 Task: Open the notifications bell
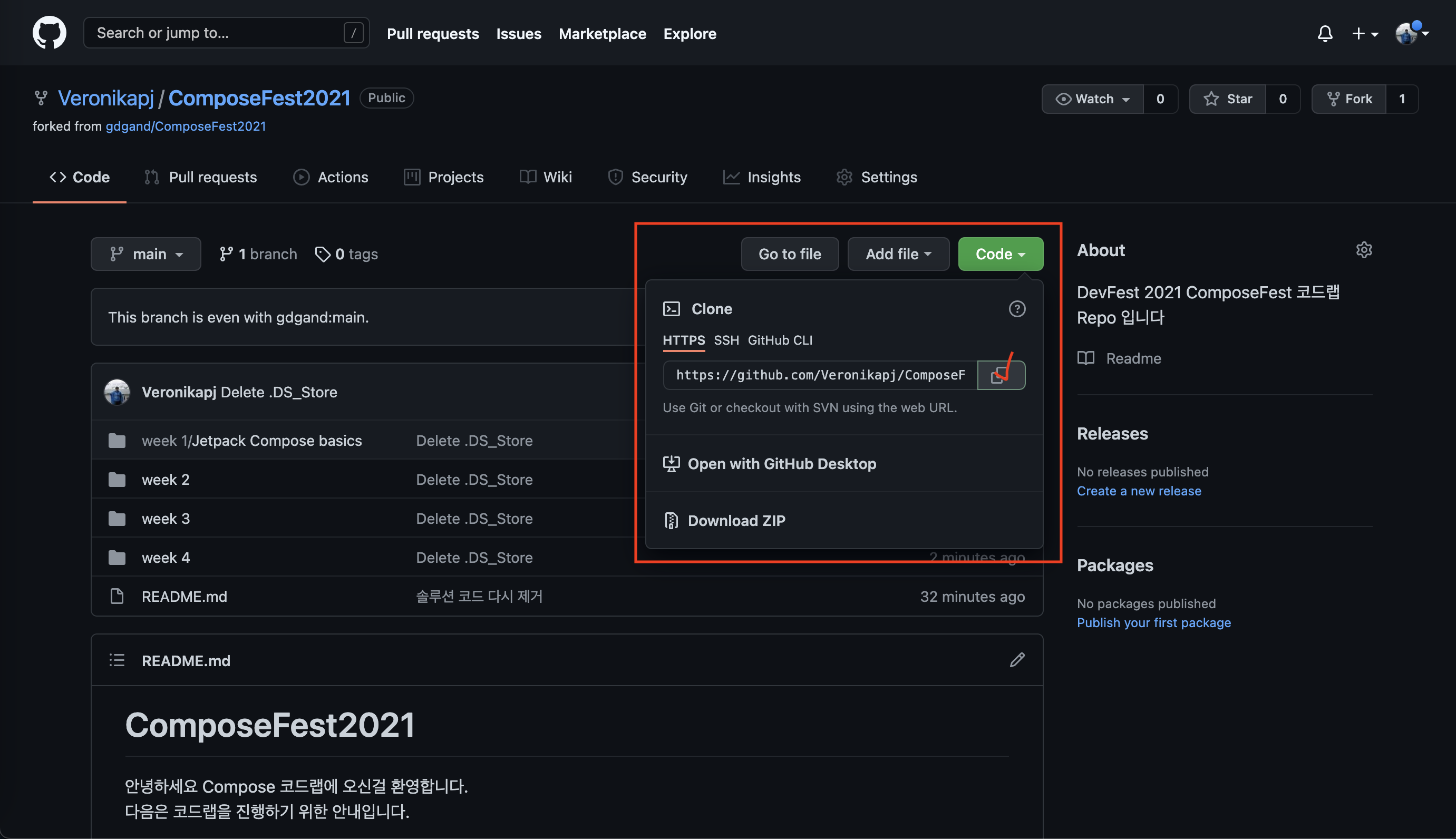pyautogui.click(x=1325, y=33)
